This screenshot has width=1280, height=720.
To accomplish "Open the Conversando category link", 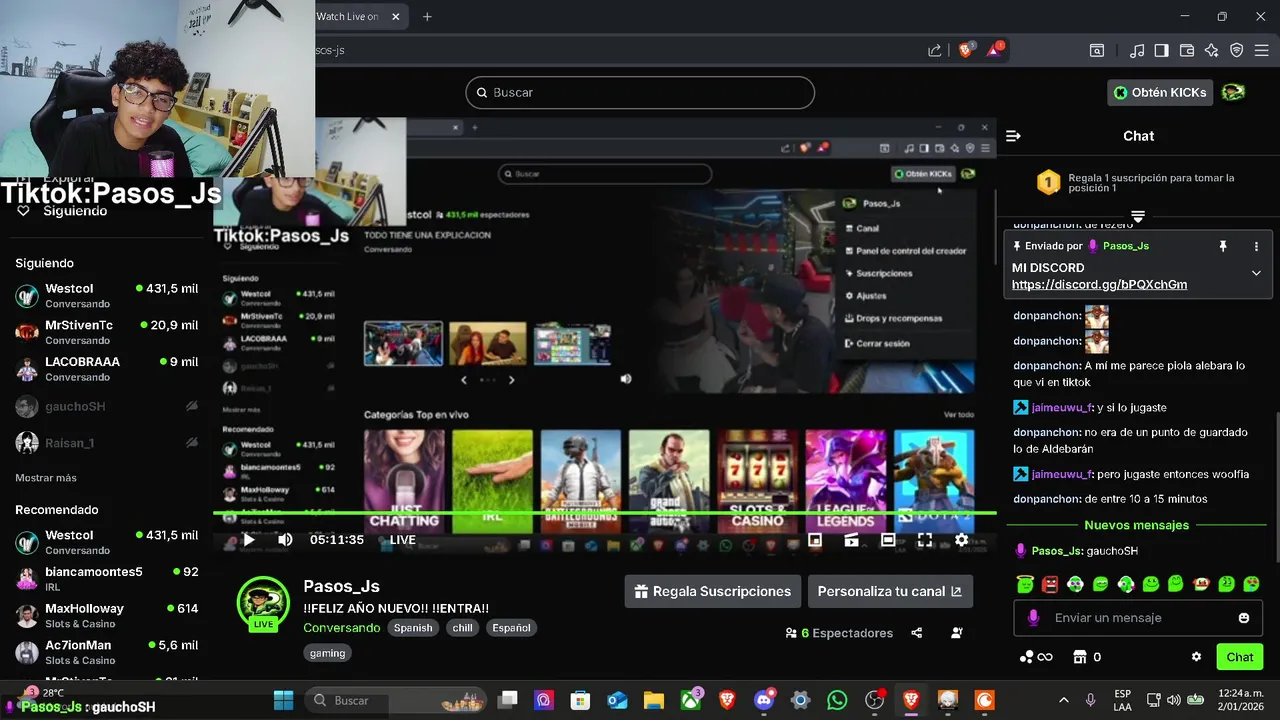I will 341,628.
